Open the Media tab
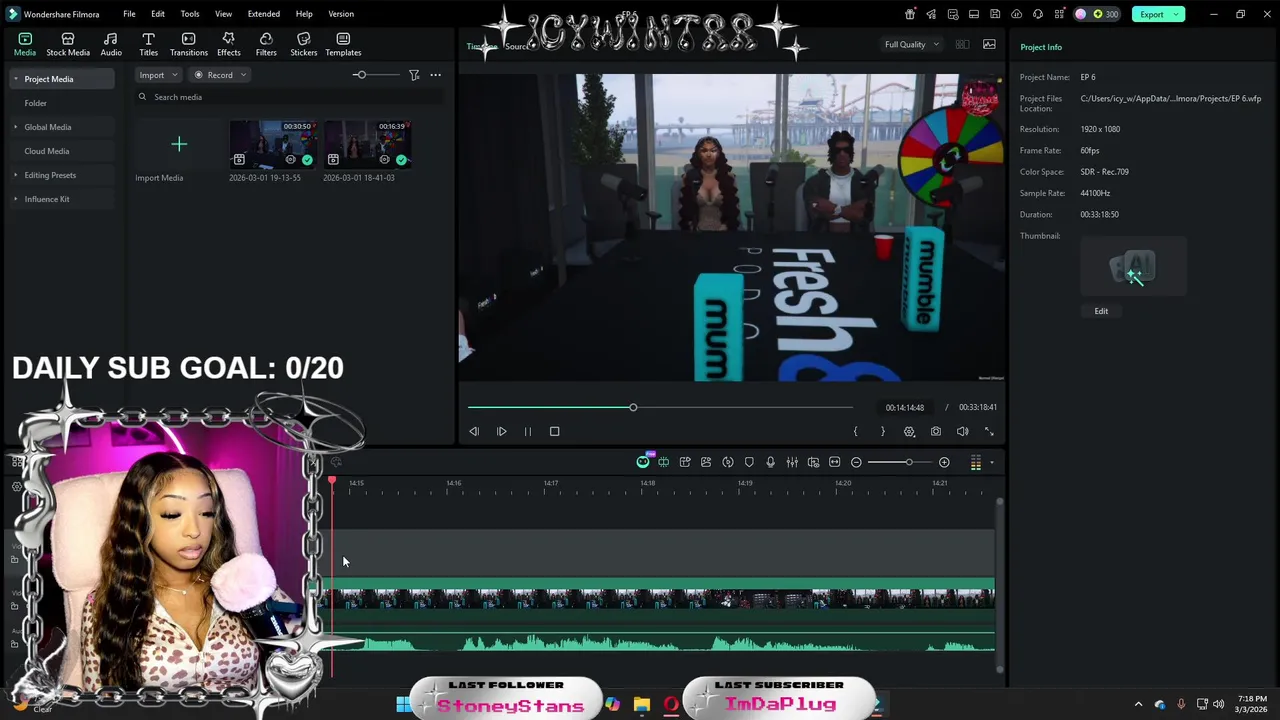This screenshot has height=720, width=1280. coord(25,44)
